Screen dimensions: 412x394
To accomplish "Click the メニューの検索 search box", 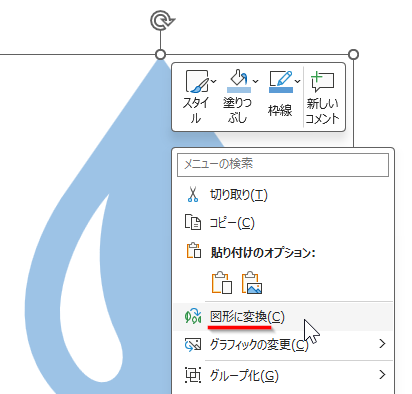I will (283, 165).
